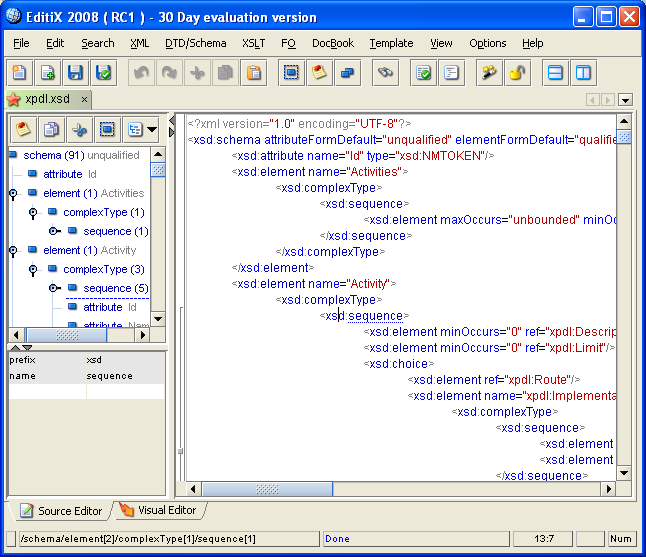
Task: Click the binoculars Search icon
Action: click(x=385, y=73)
